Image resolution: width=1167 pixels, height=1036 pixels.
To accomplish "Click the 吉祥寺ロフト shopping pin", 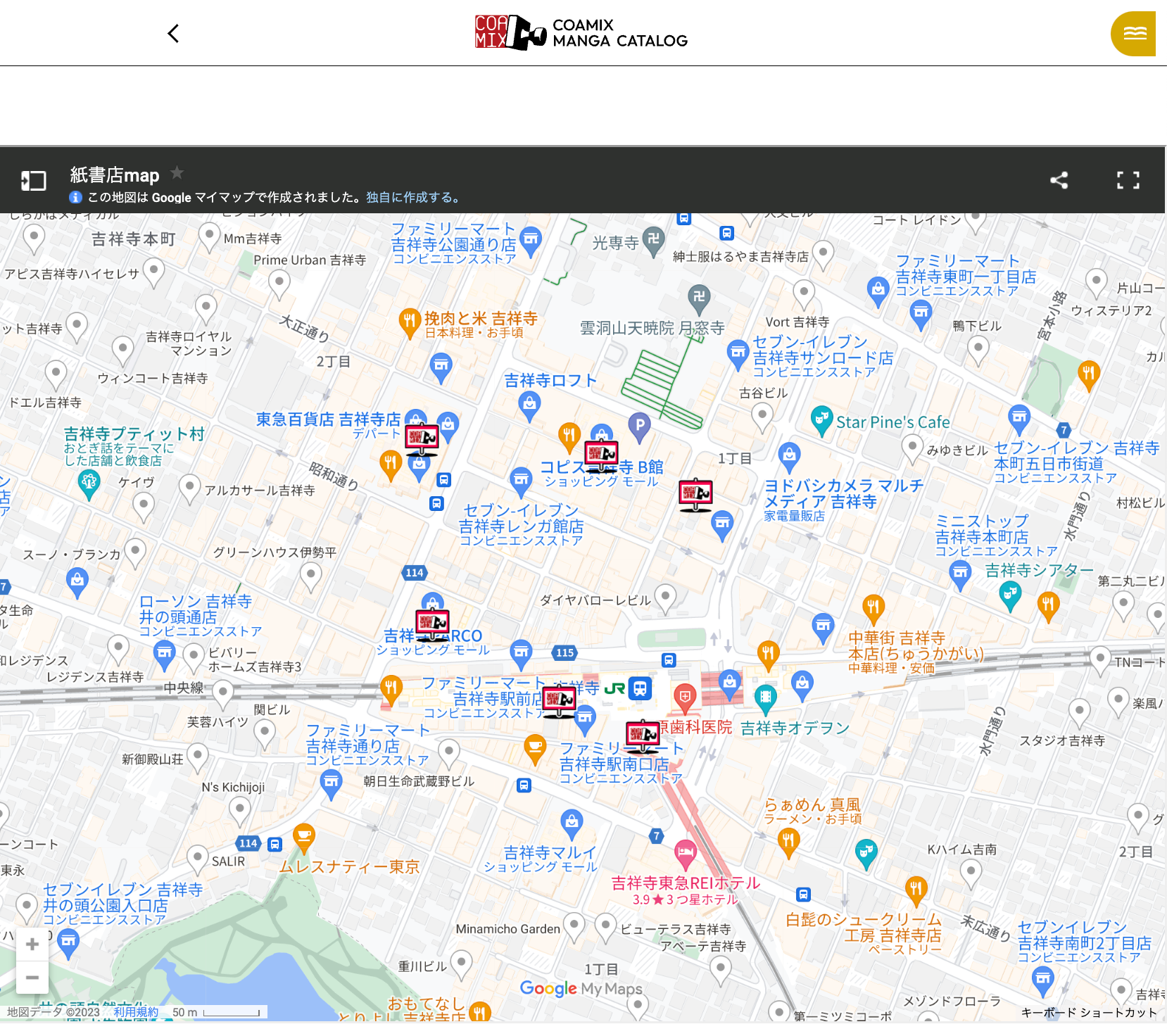I will click(x=529, y=406).
